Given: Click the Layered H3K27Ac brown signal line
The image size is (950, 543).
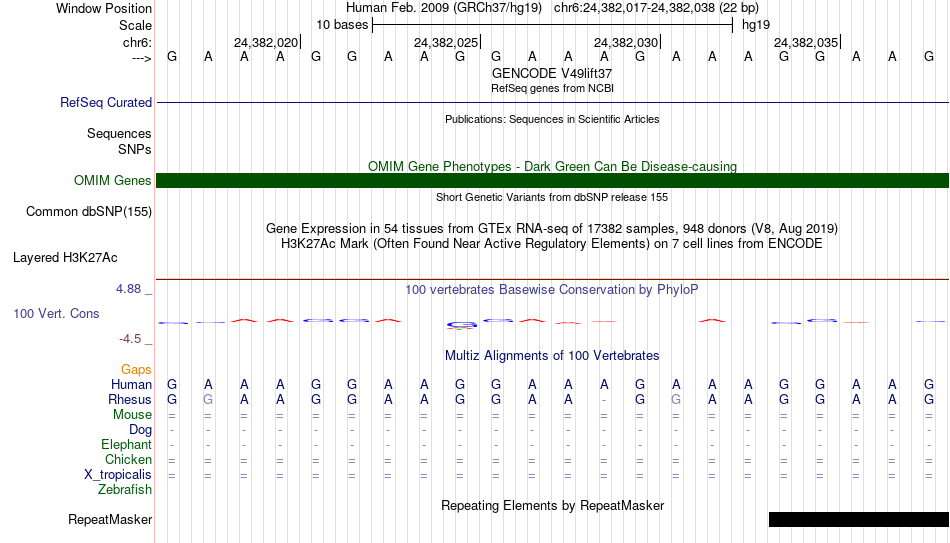Looking at the screenshot, I should [x=552, y=279].
